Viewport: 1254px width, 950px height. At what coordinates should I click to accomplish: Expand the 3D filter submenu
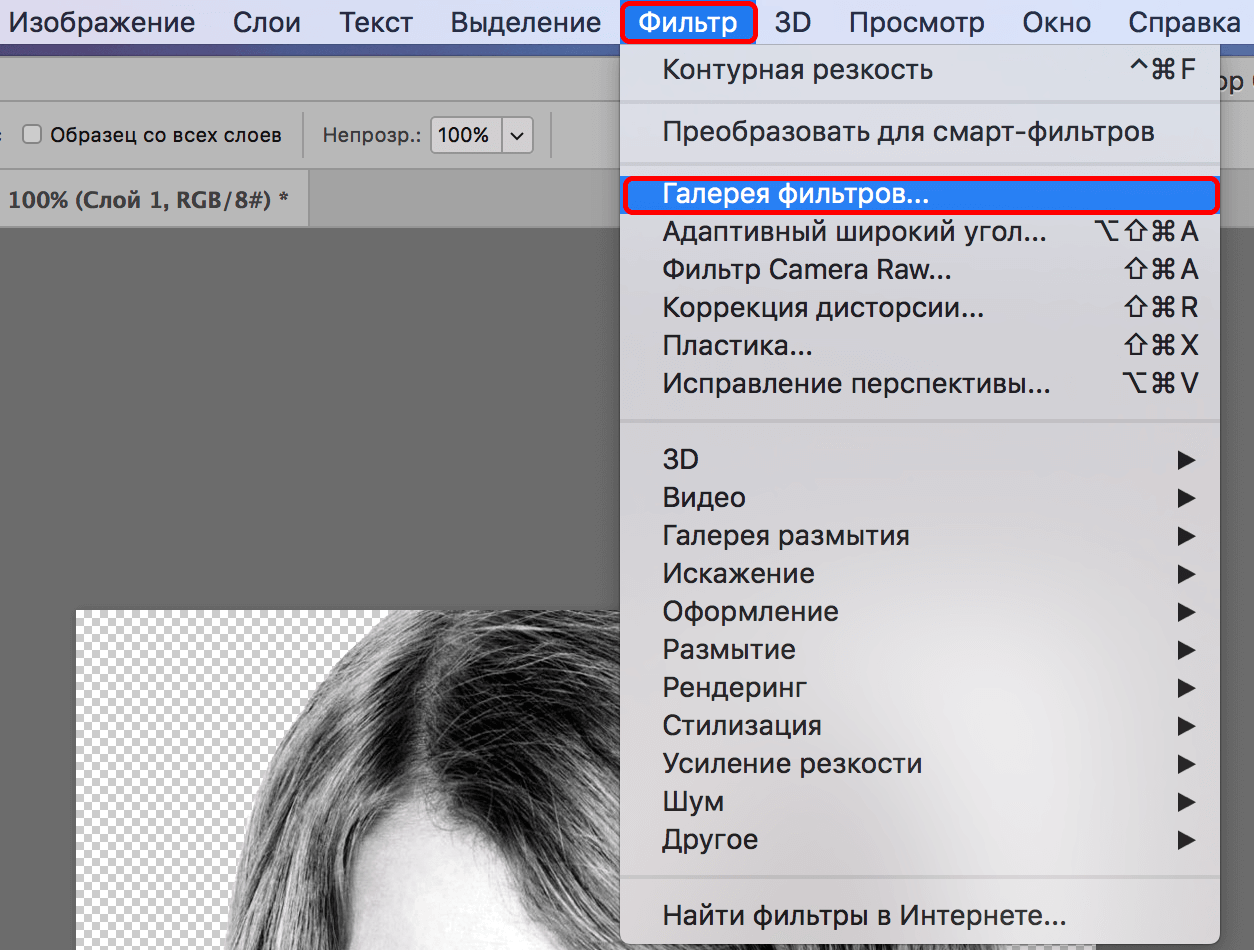click(x=680, y=460)
